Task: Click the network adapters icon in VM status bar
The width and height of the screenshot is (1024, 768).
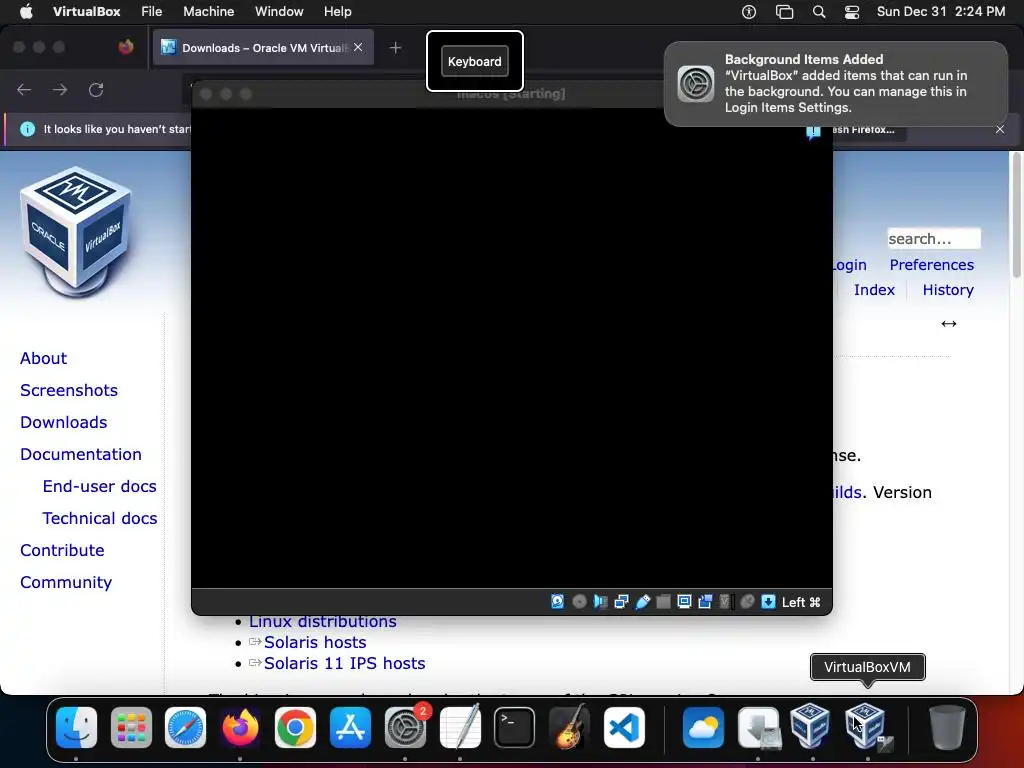Action: (x=621, y=601)
